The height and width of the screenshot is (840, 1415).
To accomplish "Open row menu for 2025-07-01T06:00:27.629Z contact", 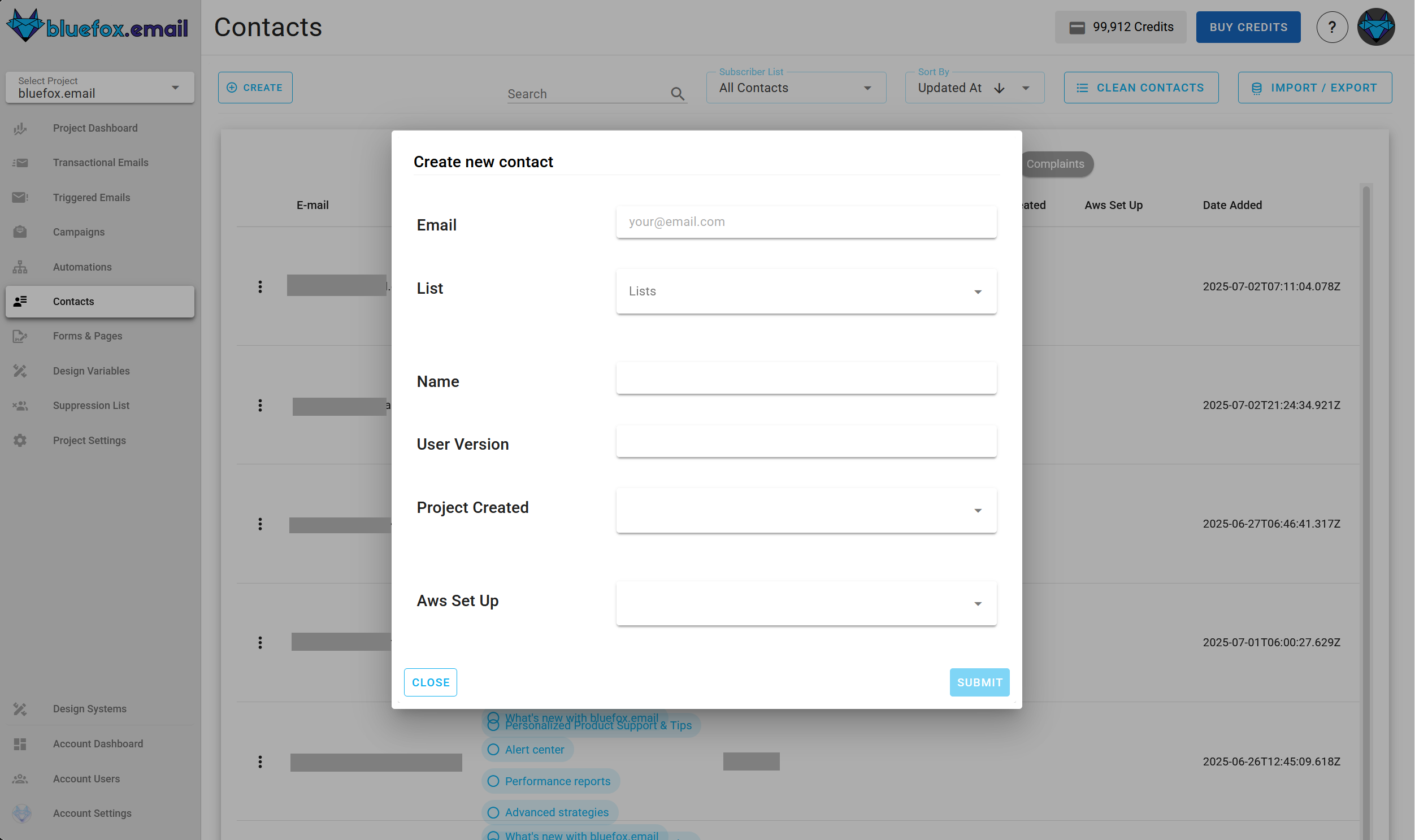I will pyautogui.click(x=260, y=643).
